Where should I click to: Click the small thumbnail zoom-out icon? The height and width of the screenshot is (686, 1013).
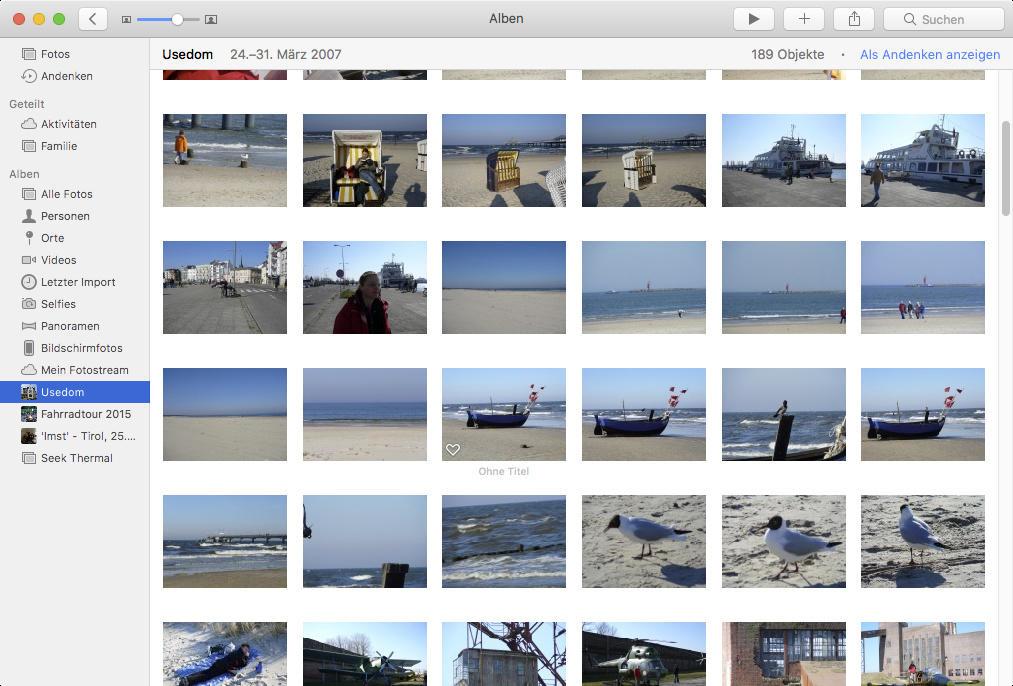(x=127, y=19)
